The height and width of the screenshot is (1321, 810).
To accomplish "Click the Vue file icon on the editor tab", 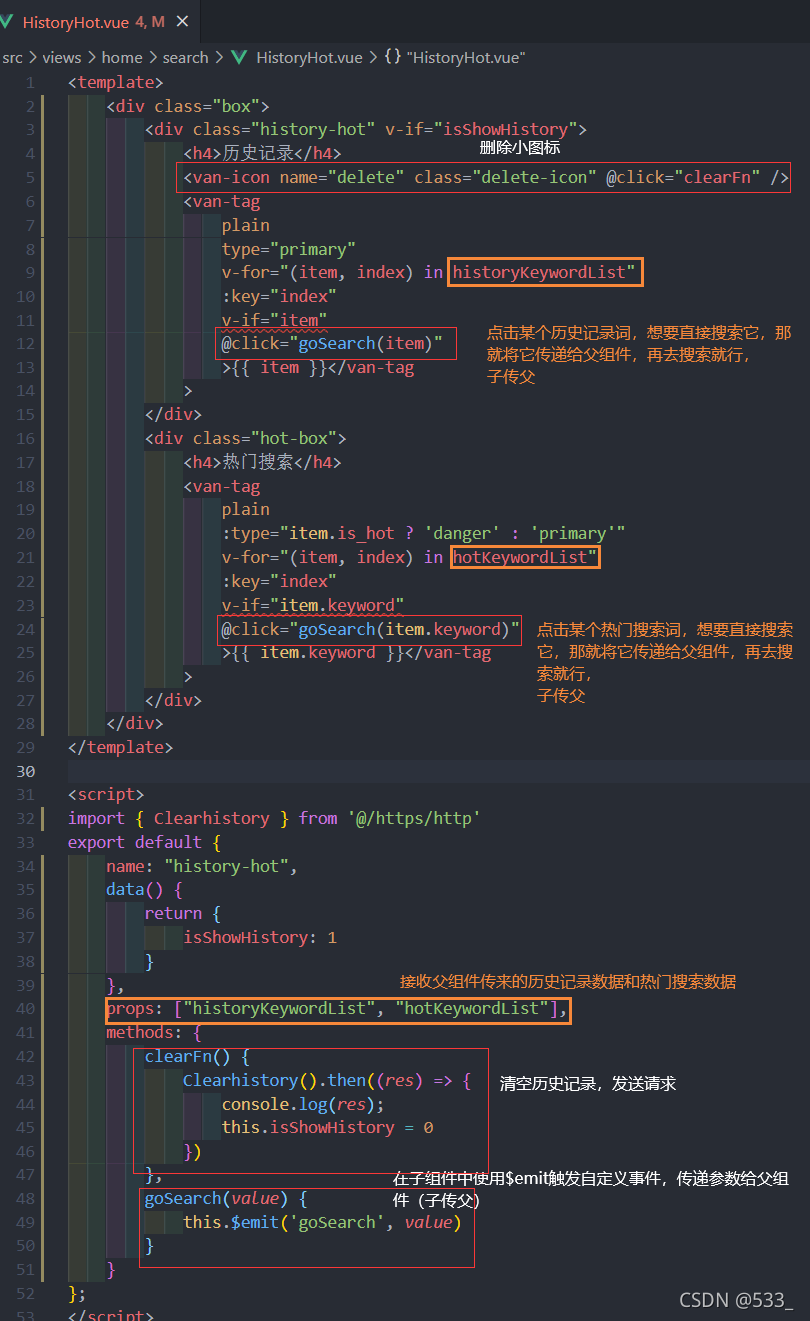I will (x=7, y=22).
